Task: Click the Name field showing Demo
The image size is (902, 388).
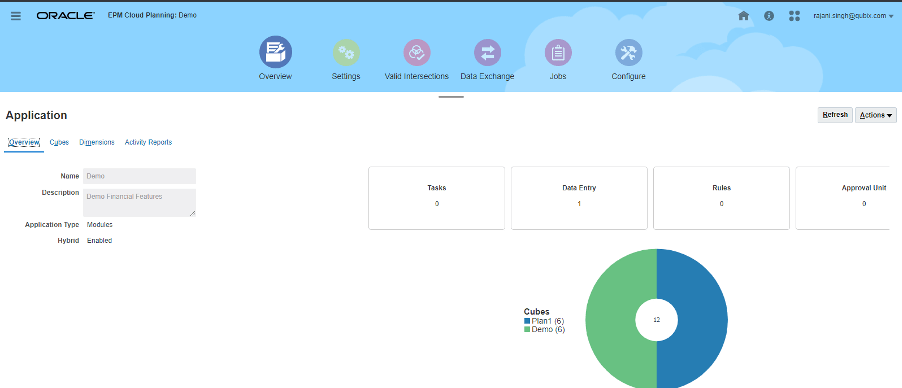Action: click(x=140, y=176)
